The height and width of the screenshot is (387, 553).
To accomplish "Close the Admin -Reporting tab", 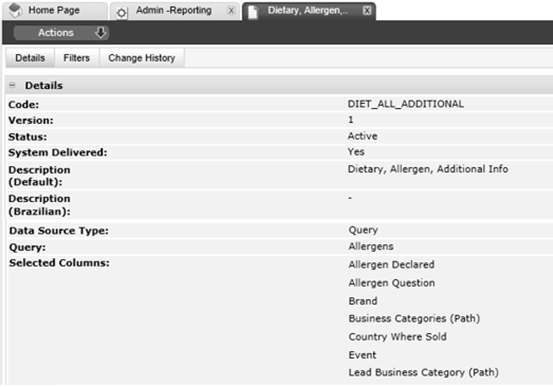I will [x=231, y=11].
